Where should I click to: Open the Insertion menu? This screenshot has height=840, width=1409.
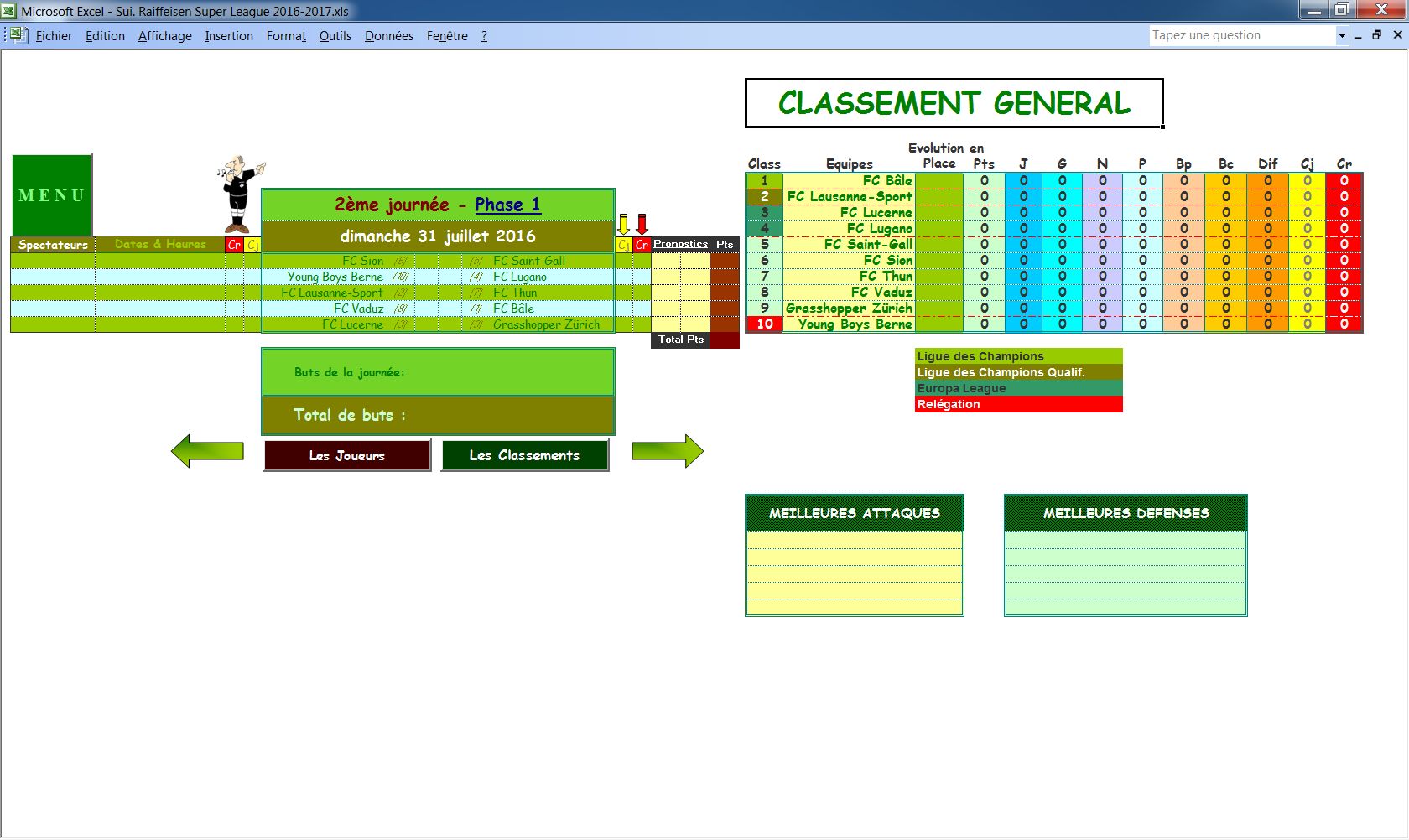click(x=229, y=36)
